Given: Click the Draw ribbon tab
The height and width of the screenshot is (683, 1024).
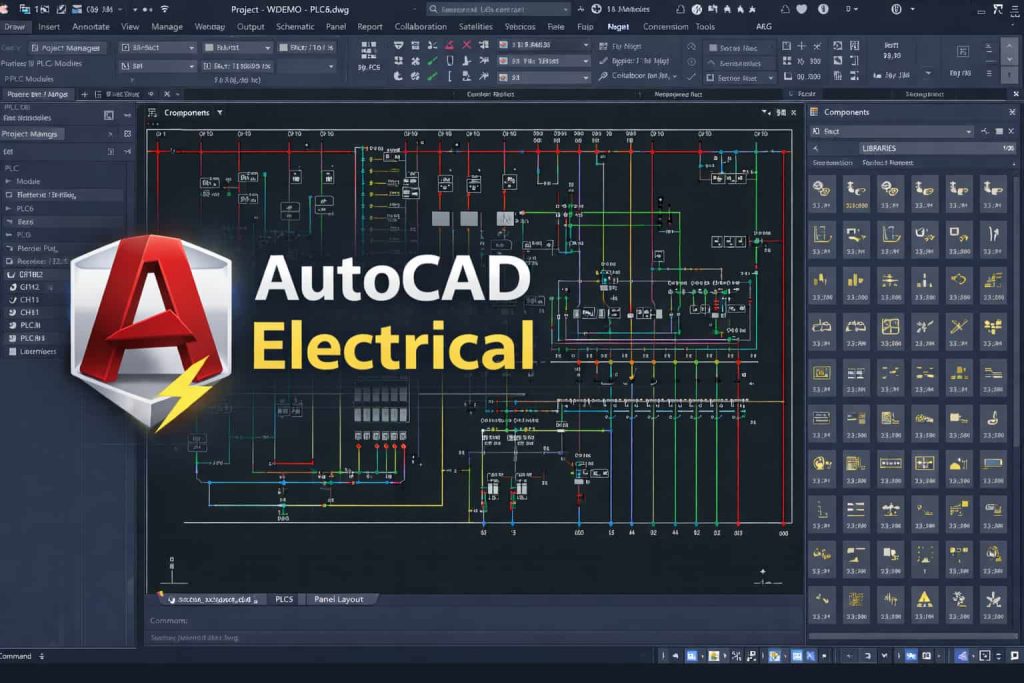Looking at the screenshot, I should click(x=14, y=27).
